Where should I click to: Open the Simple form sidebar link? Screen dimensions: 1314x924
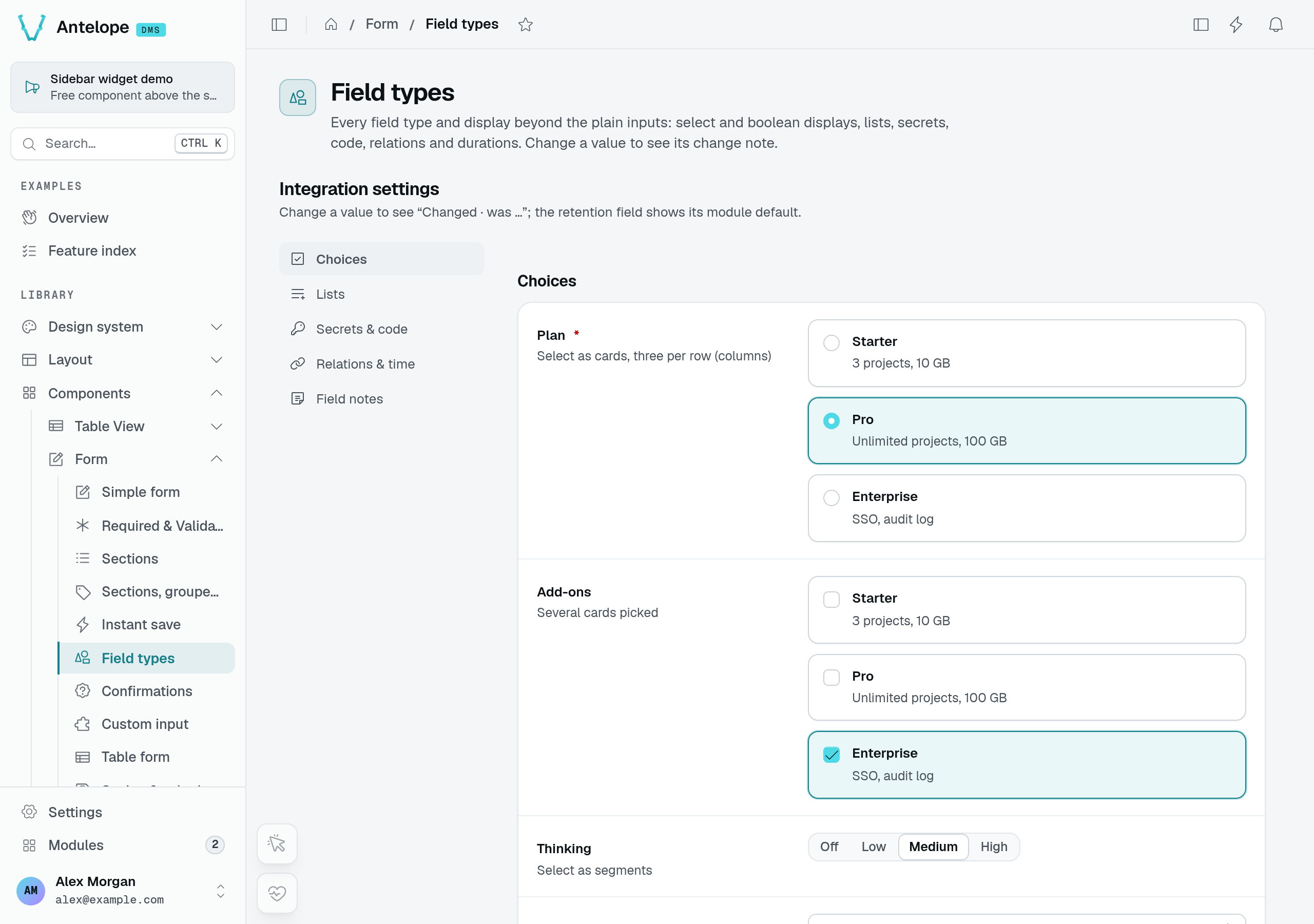(146, 492)
